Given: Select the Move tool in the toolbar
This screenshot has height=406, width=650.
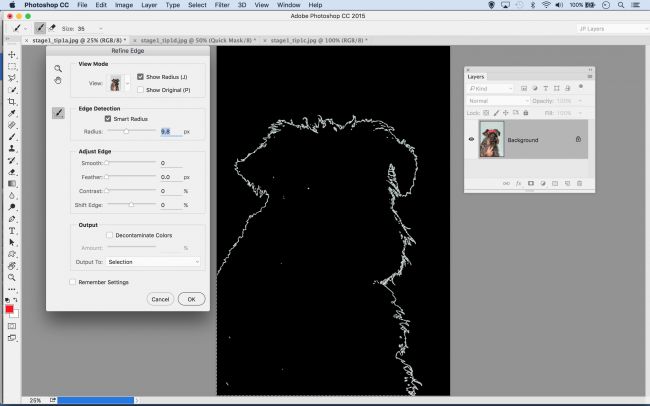Looking at the screenshot, I should pos(12,54).
